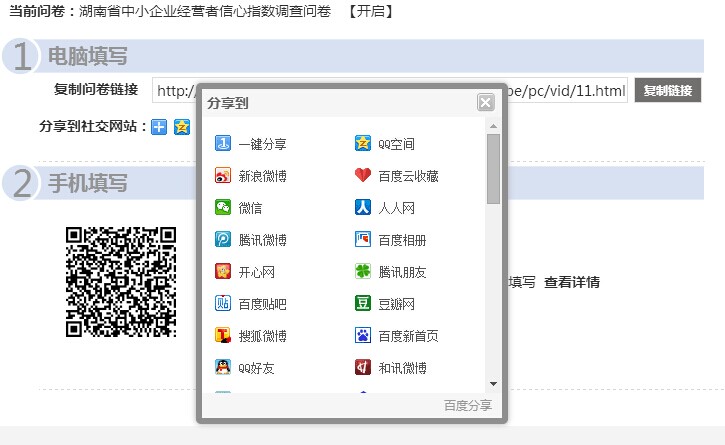Click the 和讯微博 icon
This screenshot has width=725, height=445.
pyautogui.click(x=363, y=367)
